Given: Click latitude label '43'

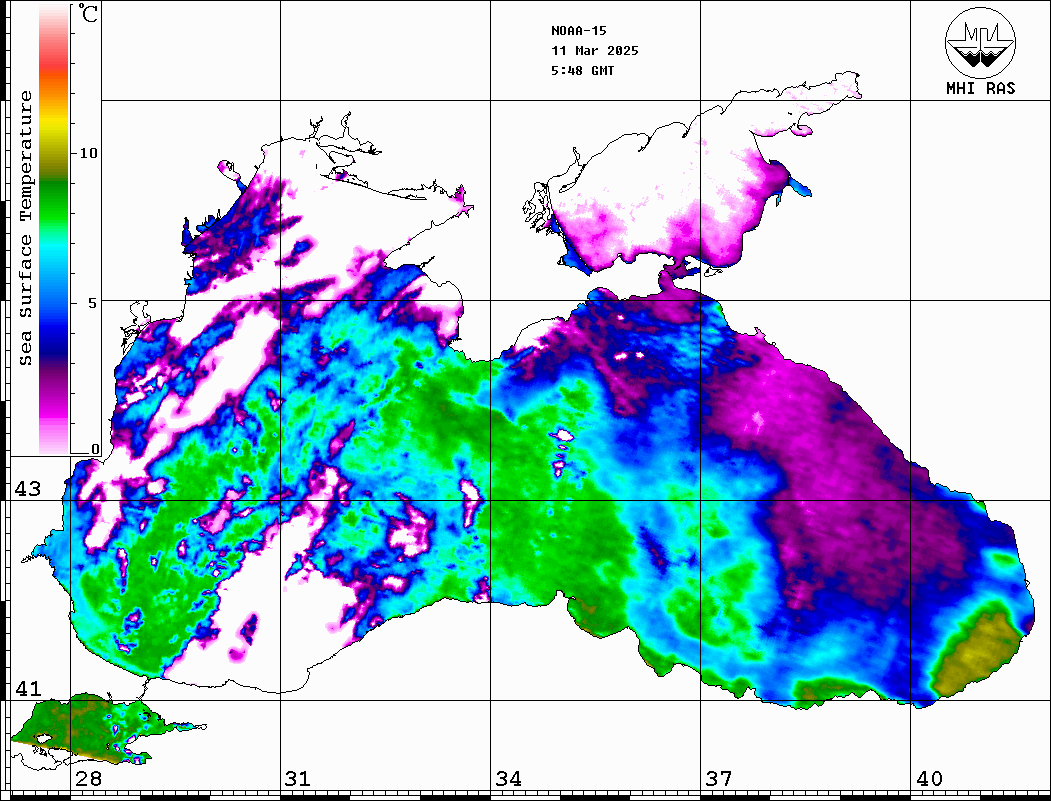Looking at the screenshot, I should tap(28, 489).
